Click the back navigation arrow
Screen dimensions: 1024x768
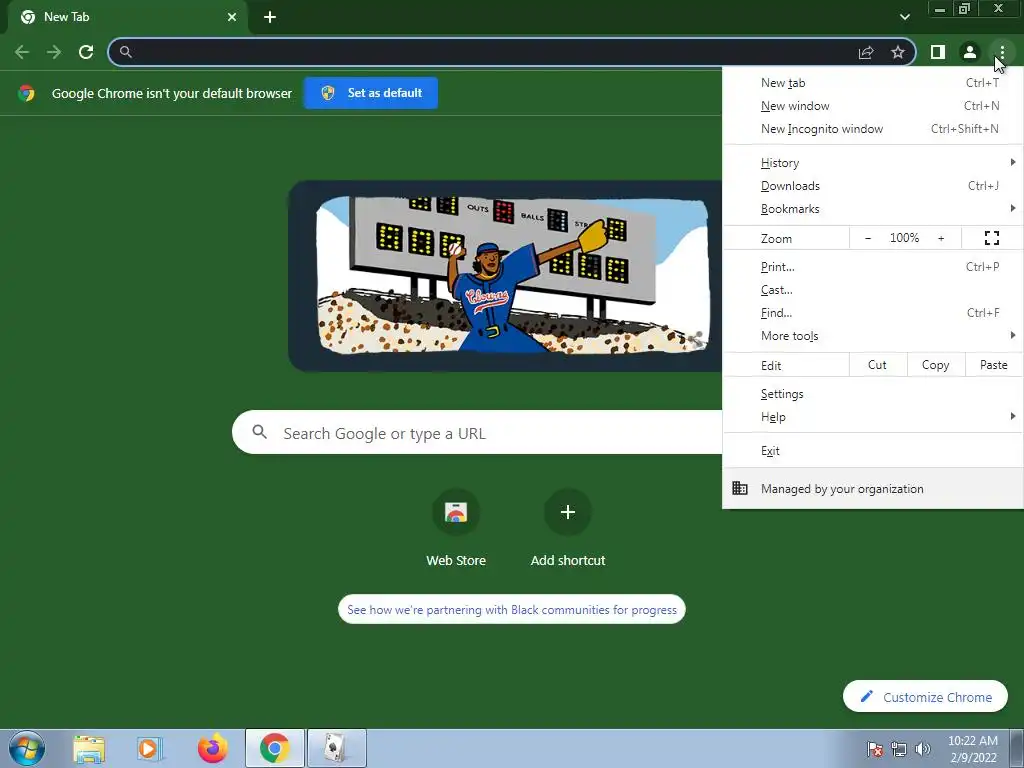pyautogui.click(x=22, y=52)
